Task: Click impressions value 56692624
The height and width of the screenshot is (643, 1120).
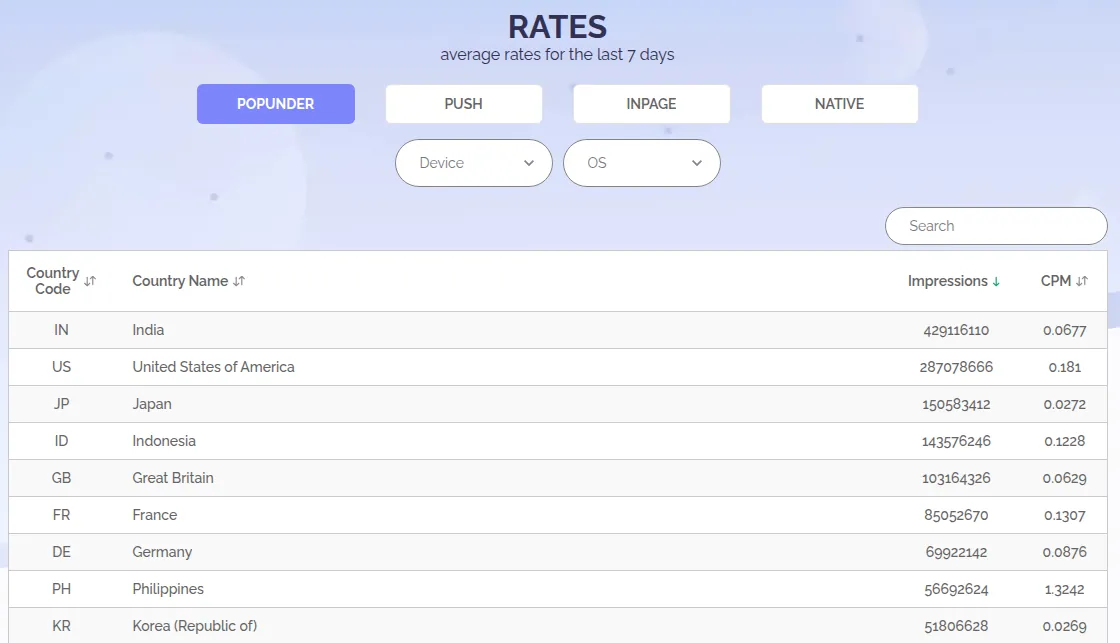Action: (x=956, y=589)
